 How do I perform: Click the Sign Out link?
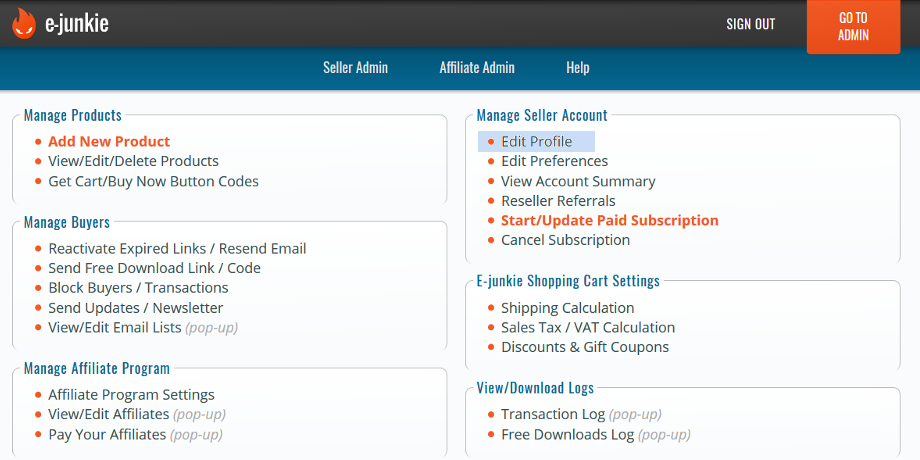point(750,24)
